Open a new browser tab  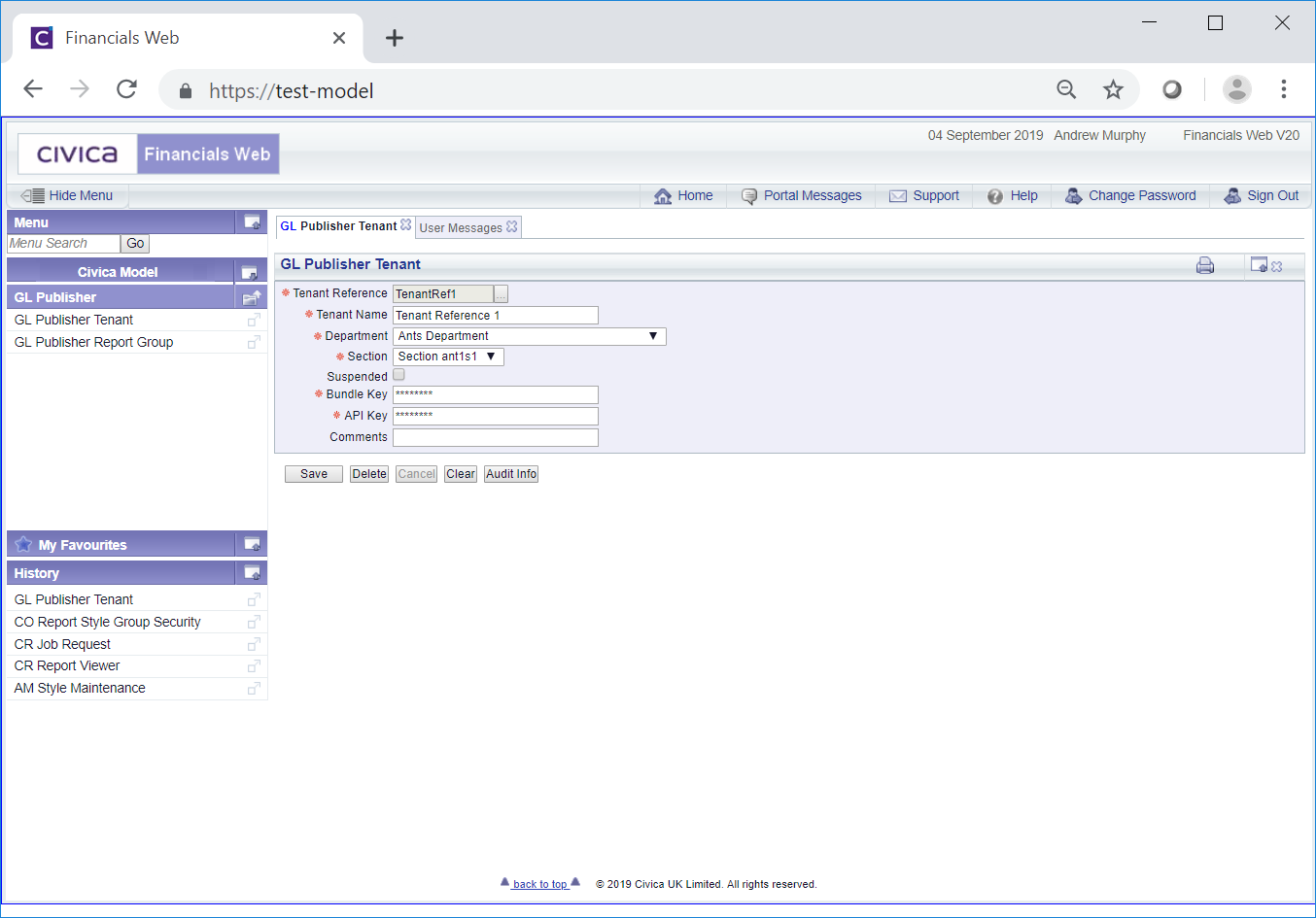pyautogui.click(x=394, y=38)
